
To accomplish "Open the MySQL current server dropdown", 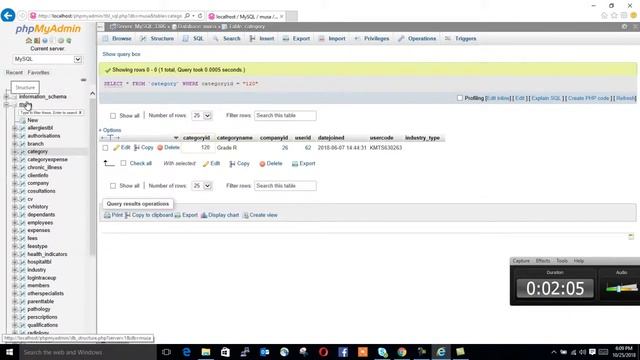I will (47, 59).
